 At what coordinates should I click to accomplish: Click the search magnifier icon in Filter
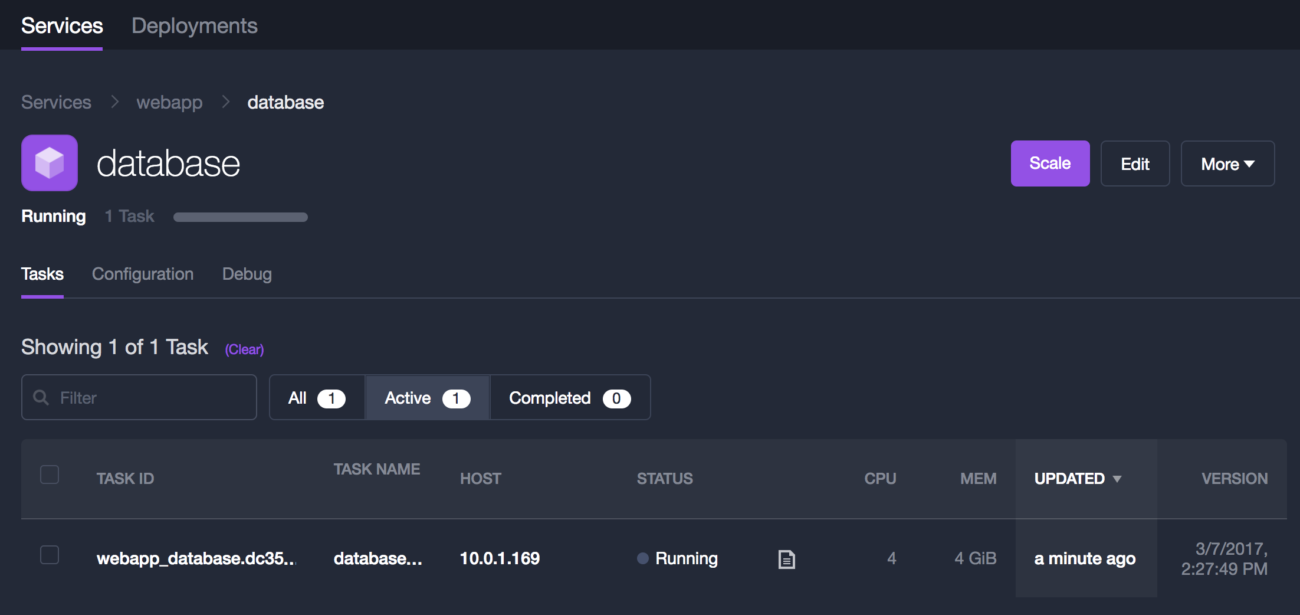[x=41, y=398]
